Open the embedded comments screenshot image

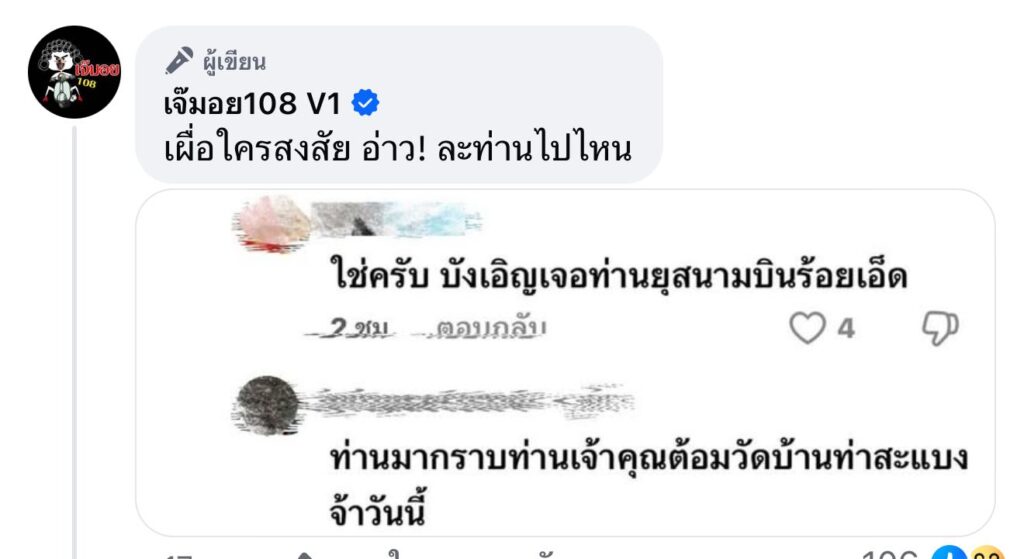click(x=566, y=363)
